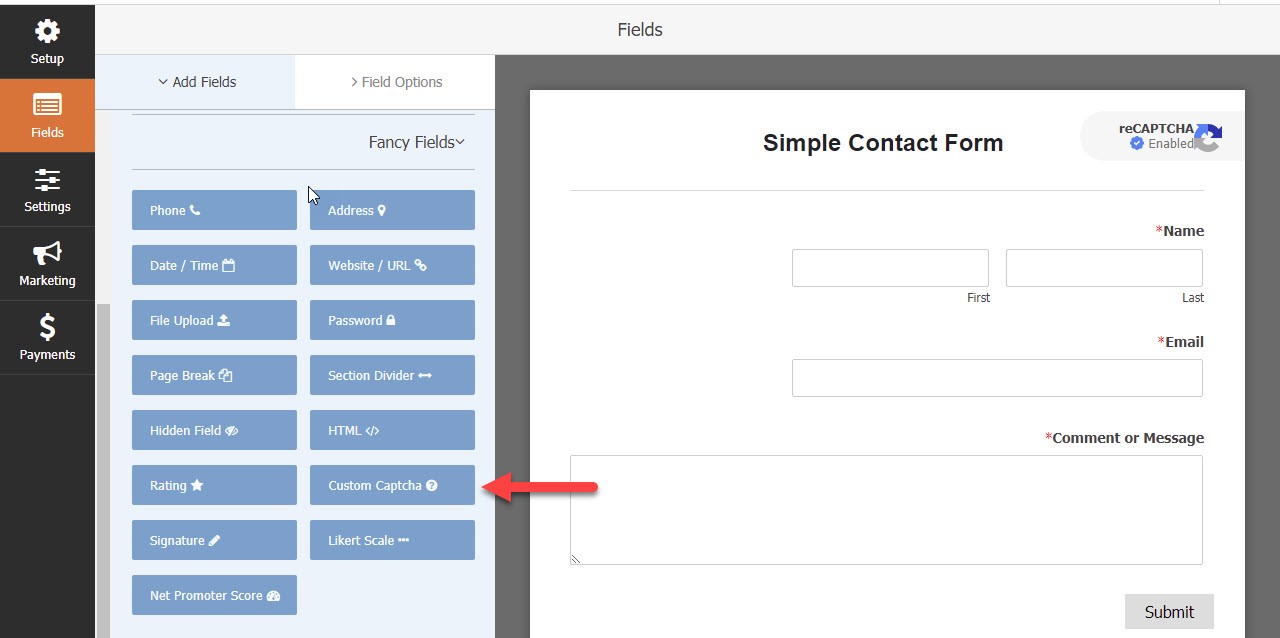
Task: Insert a File Upload field
Action: tap(214, 320)
